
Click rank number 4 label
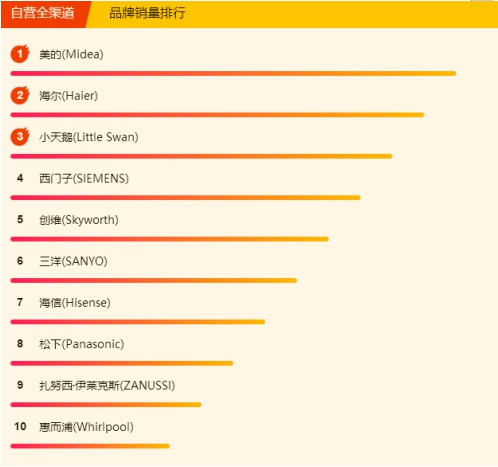(20, 178)
